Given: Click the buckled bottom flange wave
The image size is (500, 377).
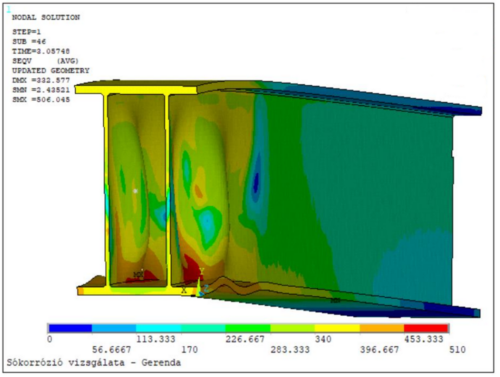Looking at the screenshot, I should [x=233, y=286].
